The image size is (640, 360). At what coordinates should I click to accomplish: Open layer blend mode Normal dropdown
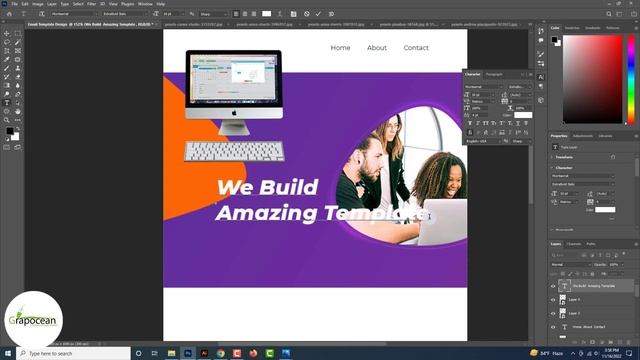click(x=571, y=264)
